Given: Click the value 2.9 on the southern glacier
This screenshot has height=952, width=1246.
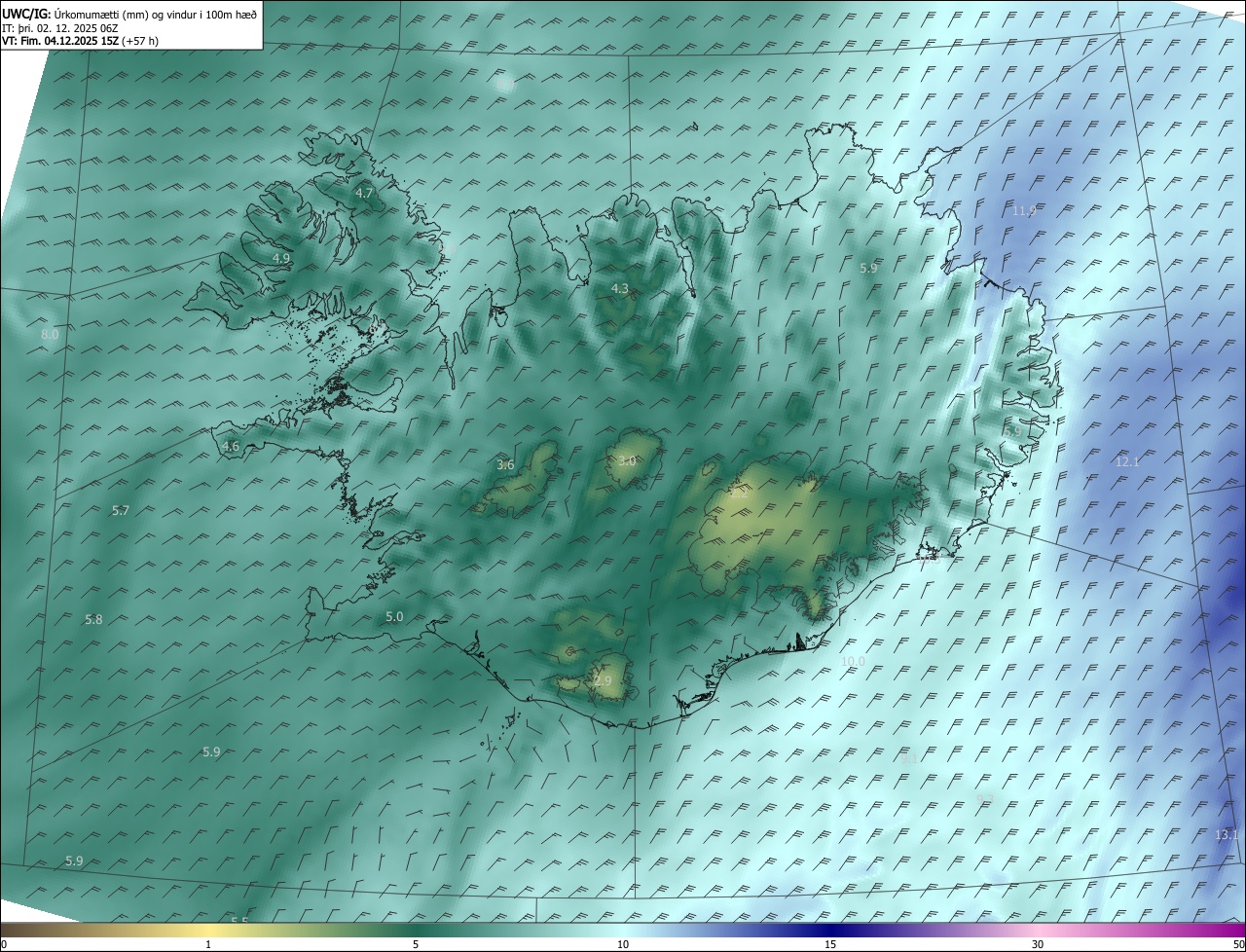Looking at the screenshot, I should click(603, 680).
